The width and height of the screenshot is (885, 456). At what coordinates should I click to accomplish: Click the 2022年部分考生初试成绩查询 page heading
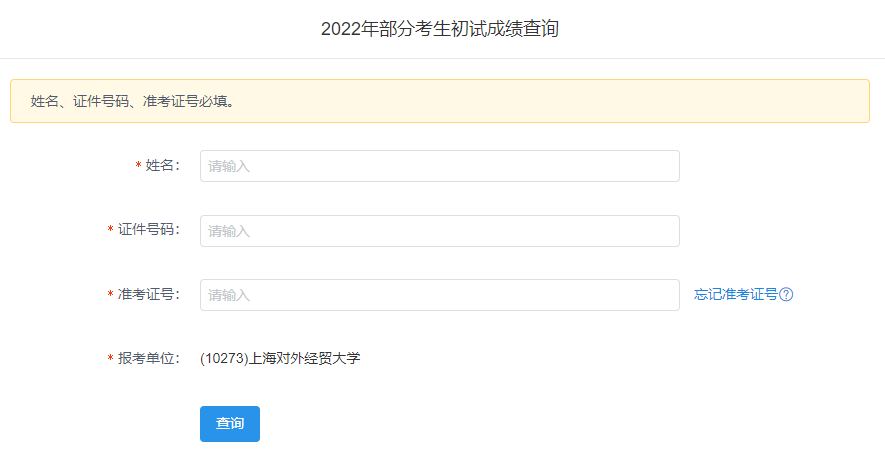point(440,29)
